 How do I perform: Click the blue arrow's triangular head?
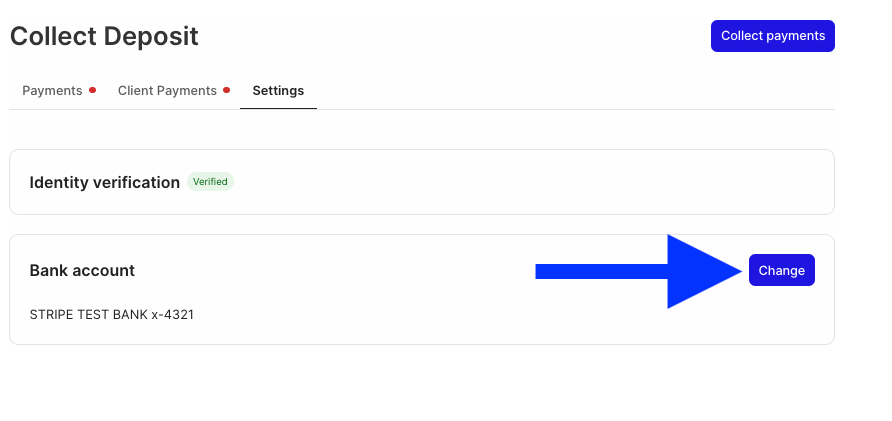(x=700, y=271)
